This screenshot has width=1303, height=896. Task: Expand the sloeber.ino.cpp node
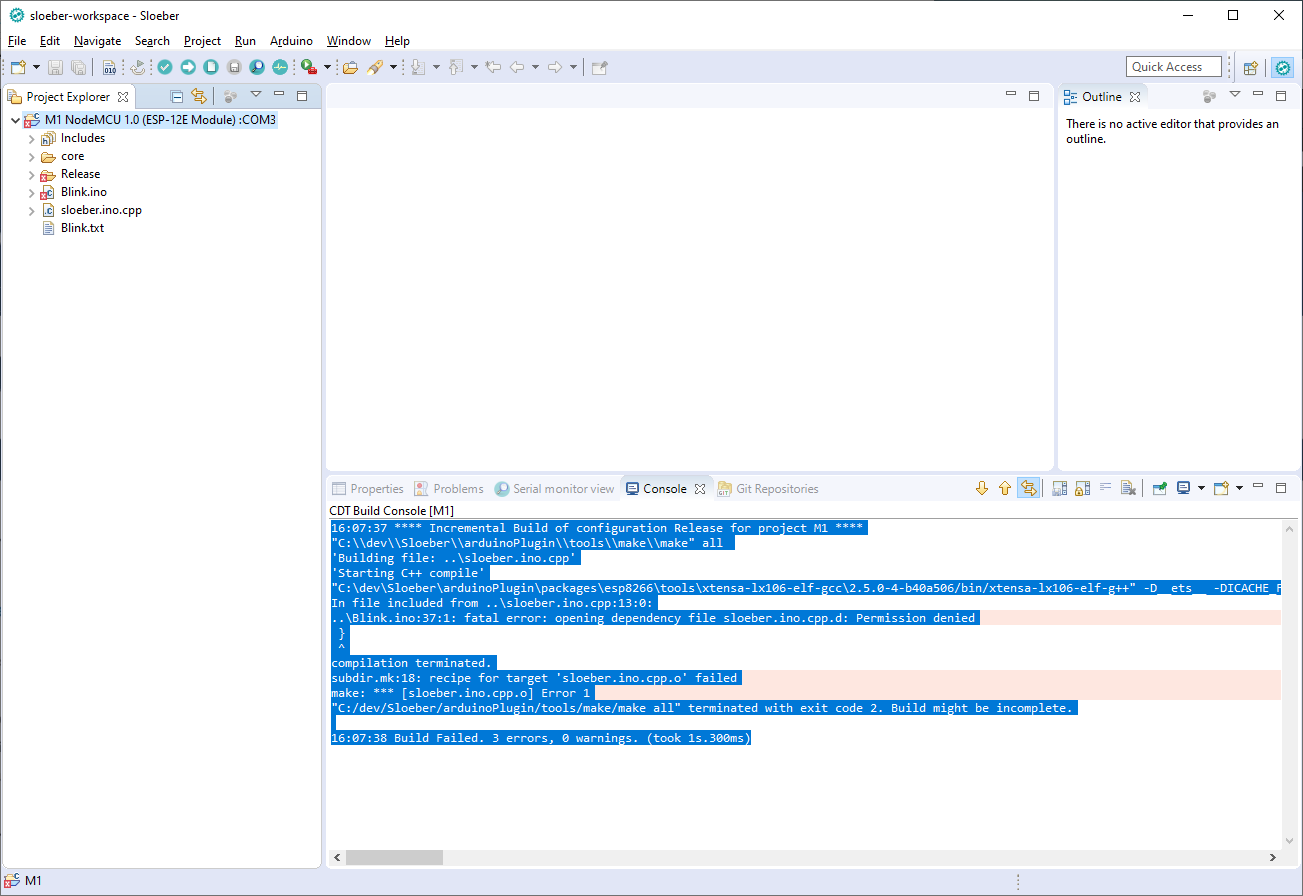pos(31,211)
